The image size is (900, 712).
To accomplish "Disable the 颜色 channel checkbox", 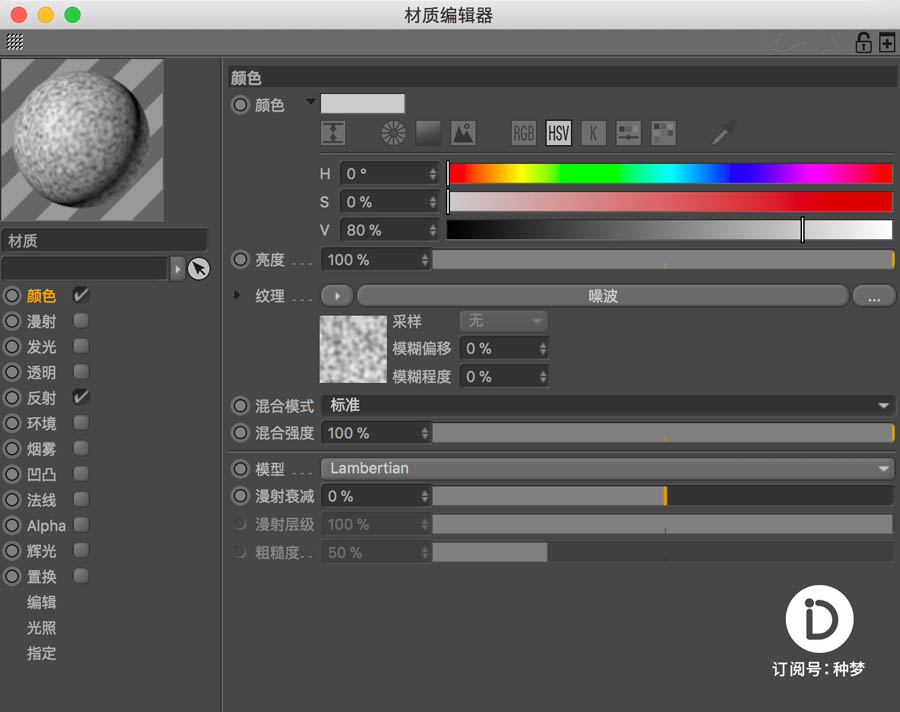I will click(x=81, y=295).
